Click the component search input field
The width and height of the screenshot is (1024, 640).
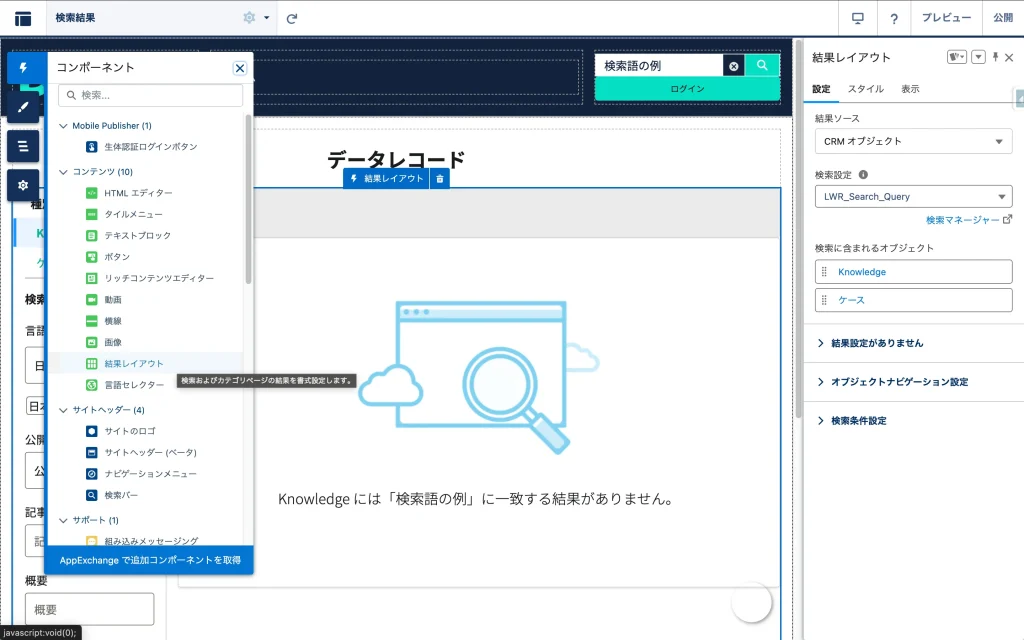tap(150, 95)
